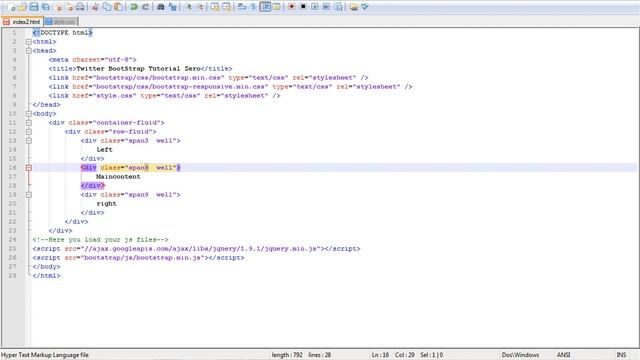Screen dimensions: 640x360
Task: Click 'bootstrap-responsive.min.css' href on line 7
Action: pyautogui.click(x=180, y=87)
